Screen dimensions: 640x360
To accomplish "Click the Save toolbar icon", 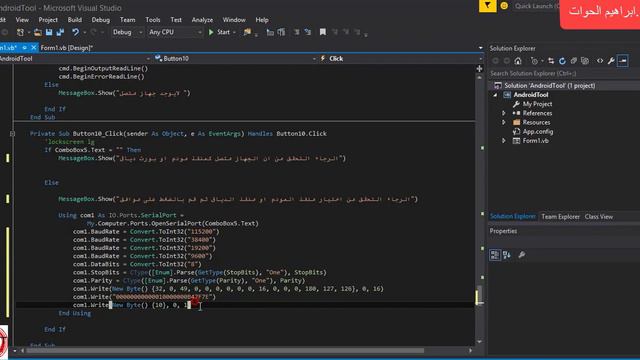I will coord(49,32).
